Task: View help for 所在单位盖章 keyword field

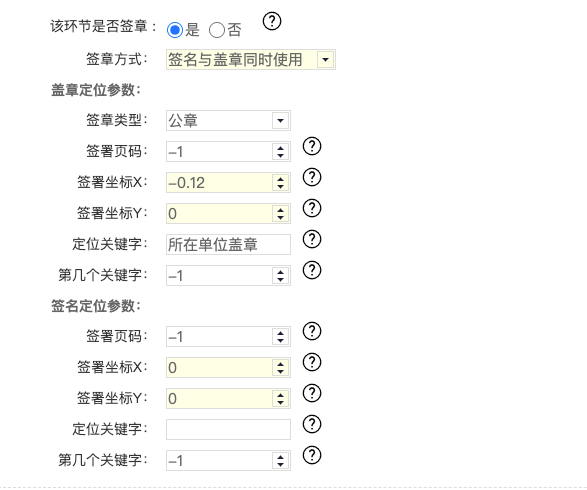Action: tap(312, 239)
